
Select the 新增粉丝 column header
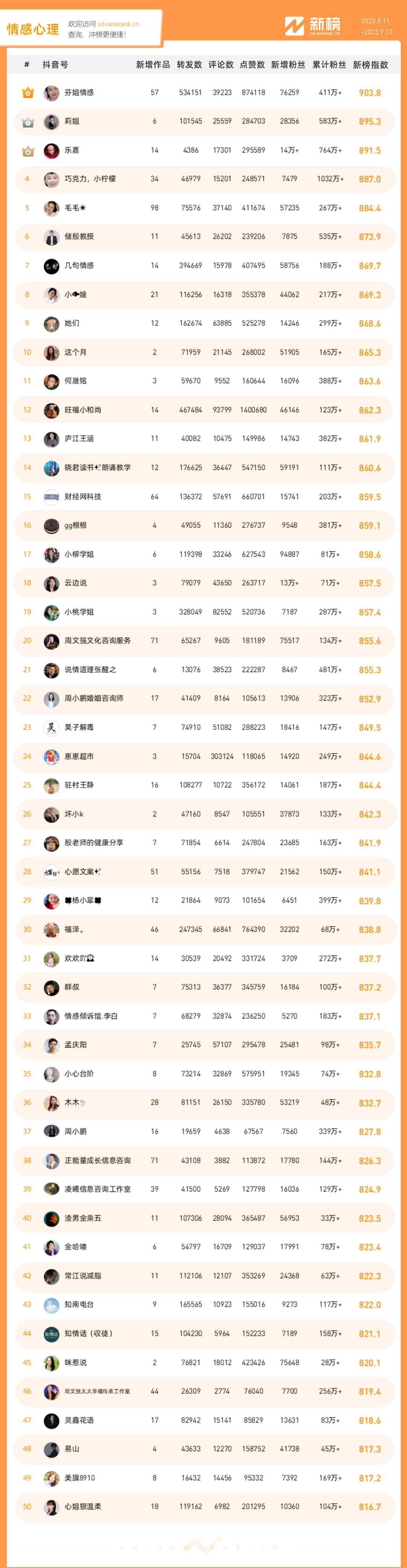coord(288,65)
